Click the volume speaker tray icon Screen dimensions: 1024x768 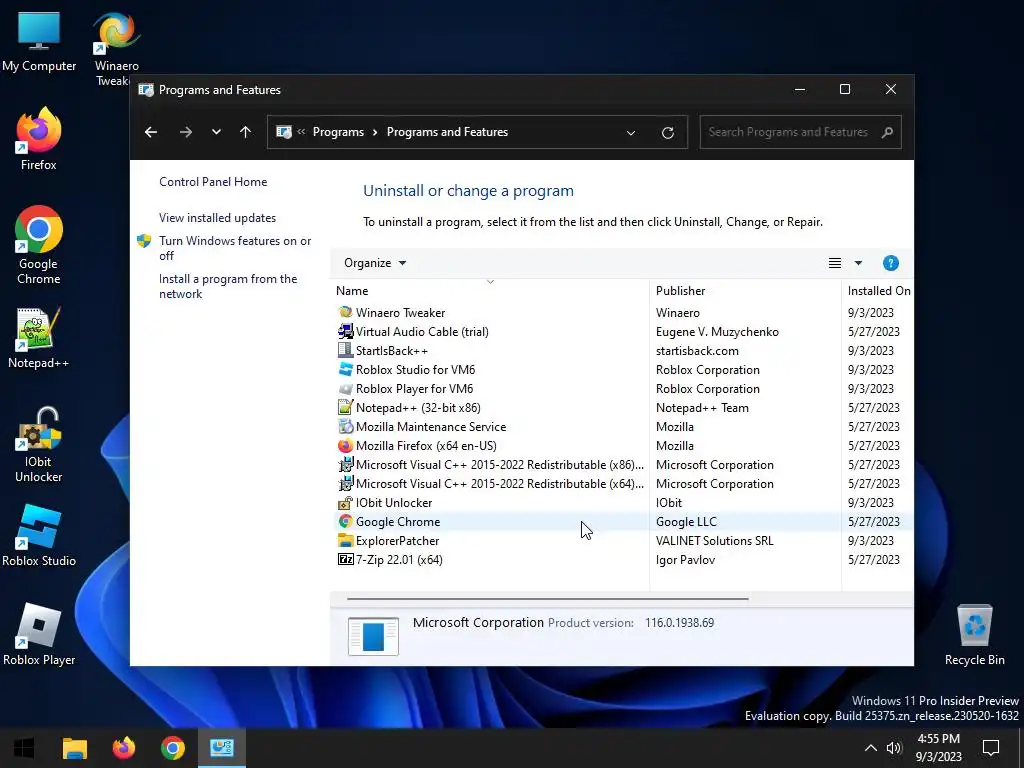click(894, 748)
